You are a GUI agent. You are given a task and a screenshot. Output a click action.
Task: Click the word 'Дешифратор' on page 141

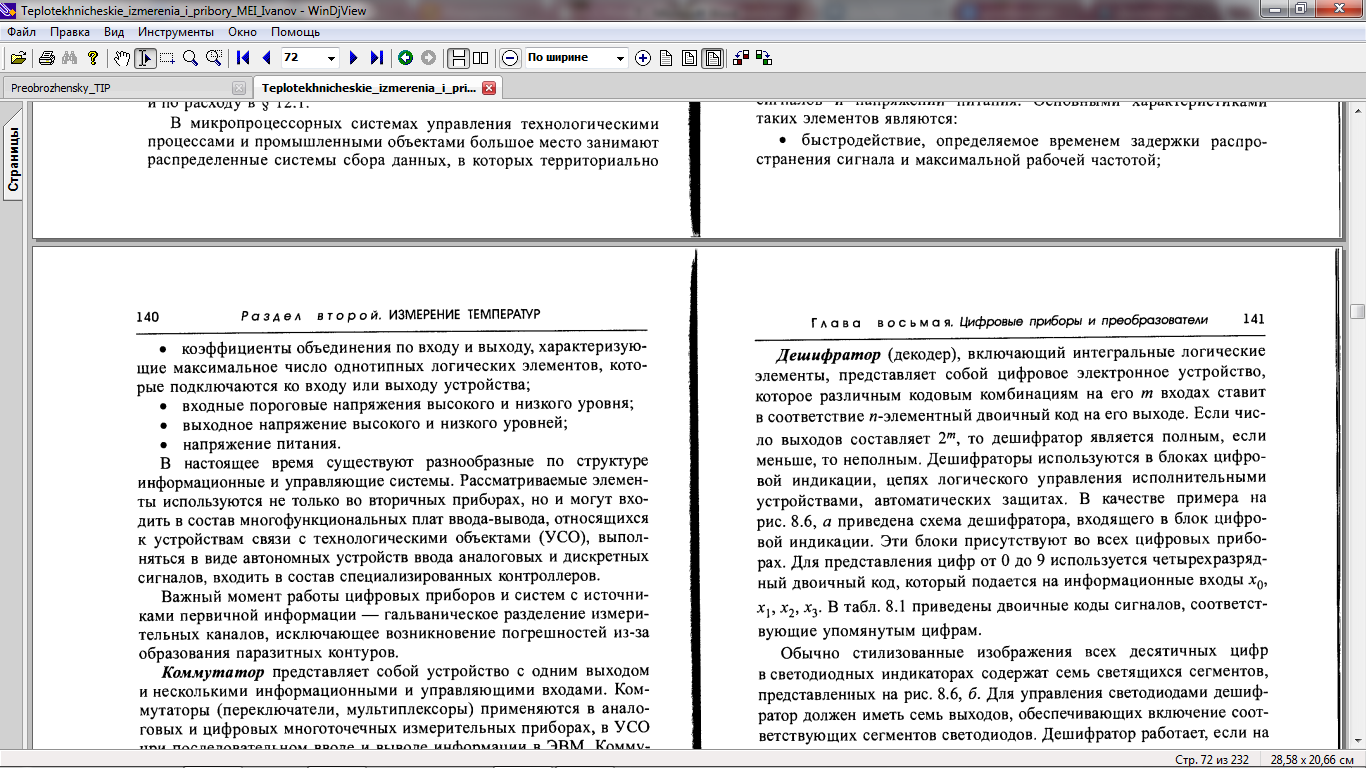[x=828, y=354]
